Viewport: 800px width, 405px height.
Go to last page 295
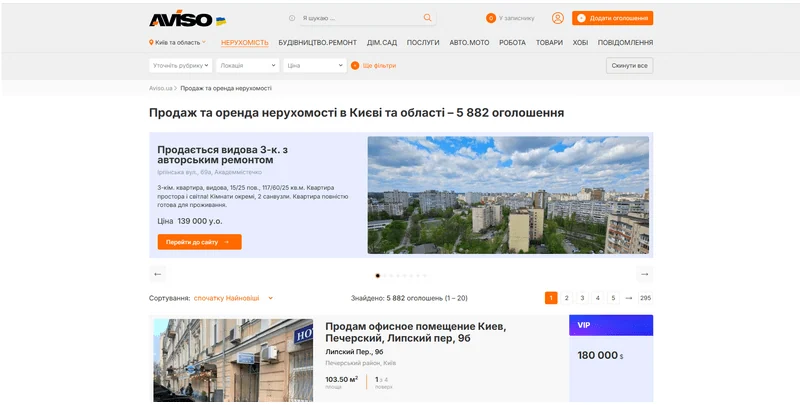(x=645, y=298)
